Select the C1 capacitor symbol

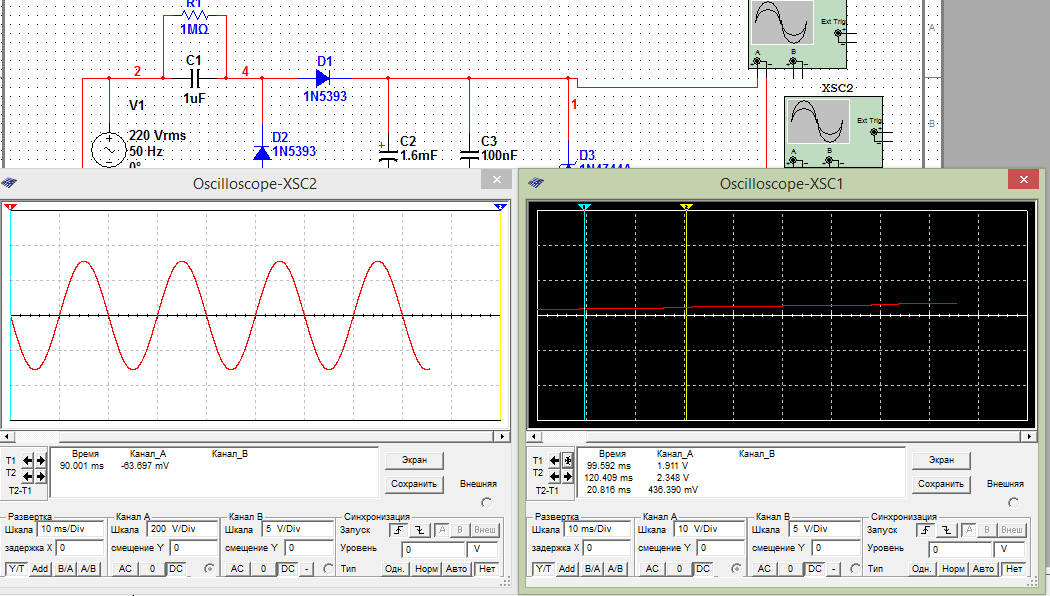(x=195, y=77)
